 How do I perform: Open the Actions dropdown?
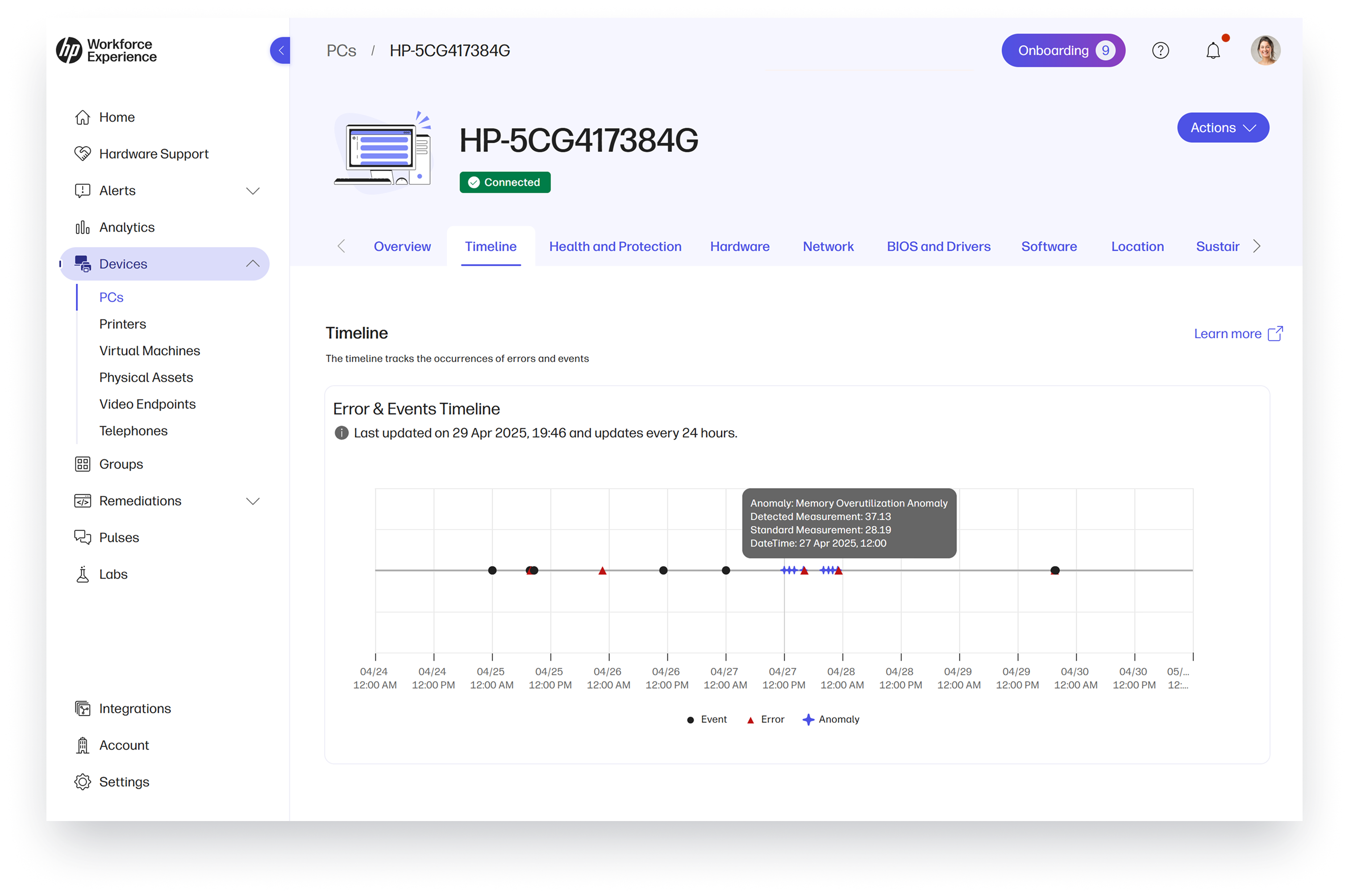tap(1223, 128)
